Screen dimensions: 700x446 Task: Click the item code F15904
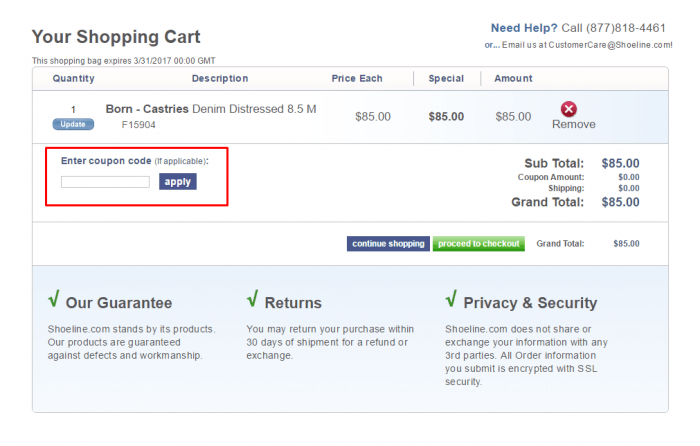pos(138,126)
